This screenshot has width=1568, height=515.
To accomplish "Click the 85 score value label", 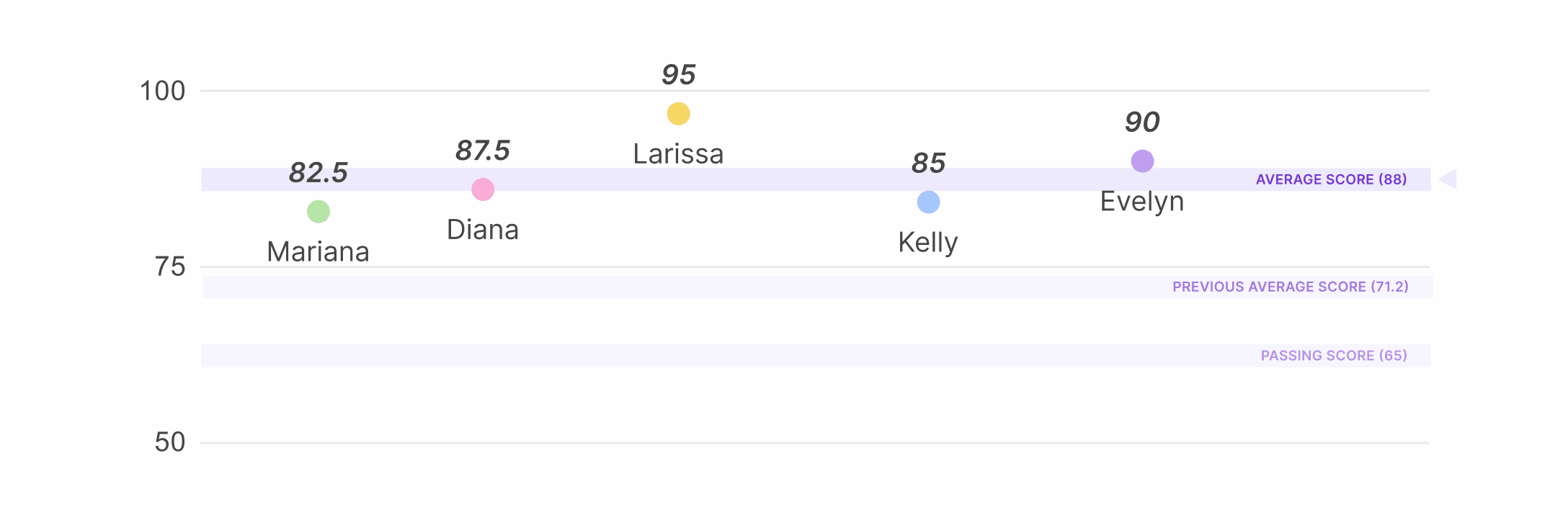I will [x=929, y=164].
